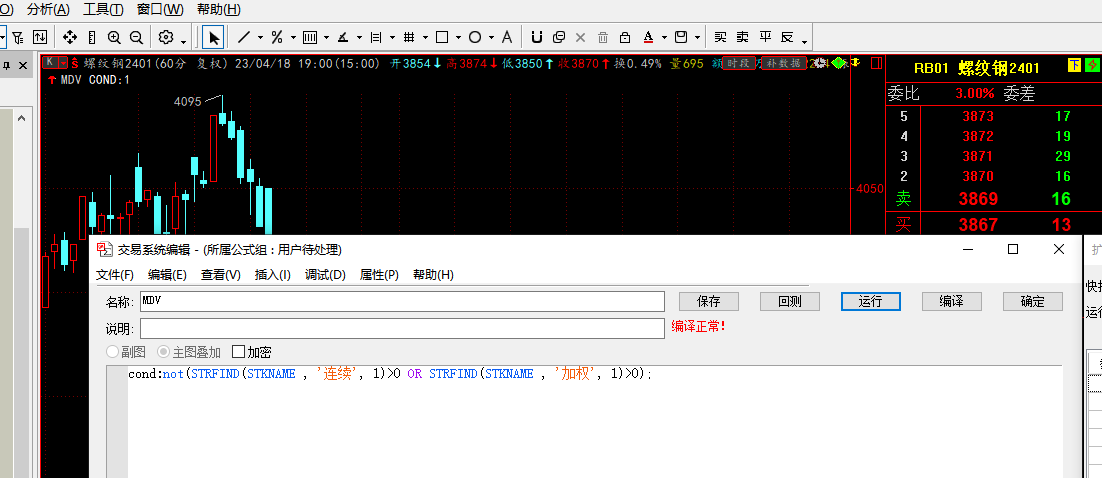Expand the percent tool dropdown arrow
Image resolution: width=1102 pixels, height=478 pixels.
[293, 37]
